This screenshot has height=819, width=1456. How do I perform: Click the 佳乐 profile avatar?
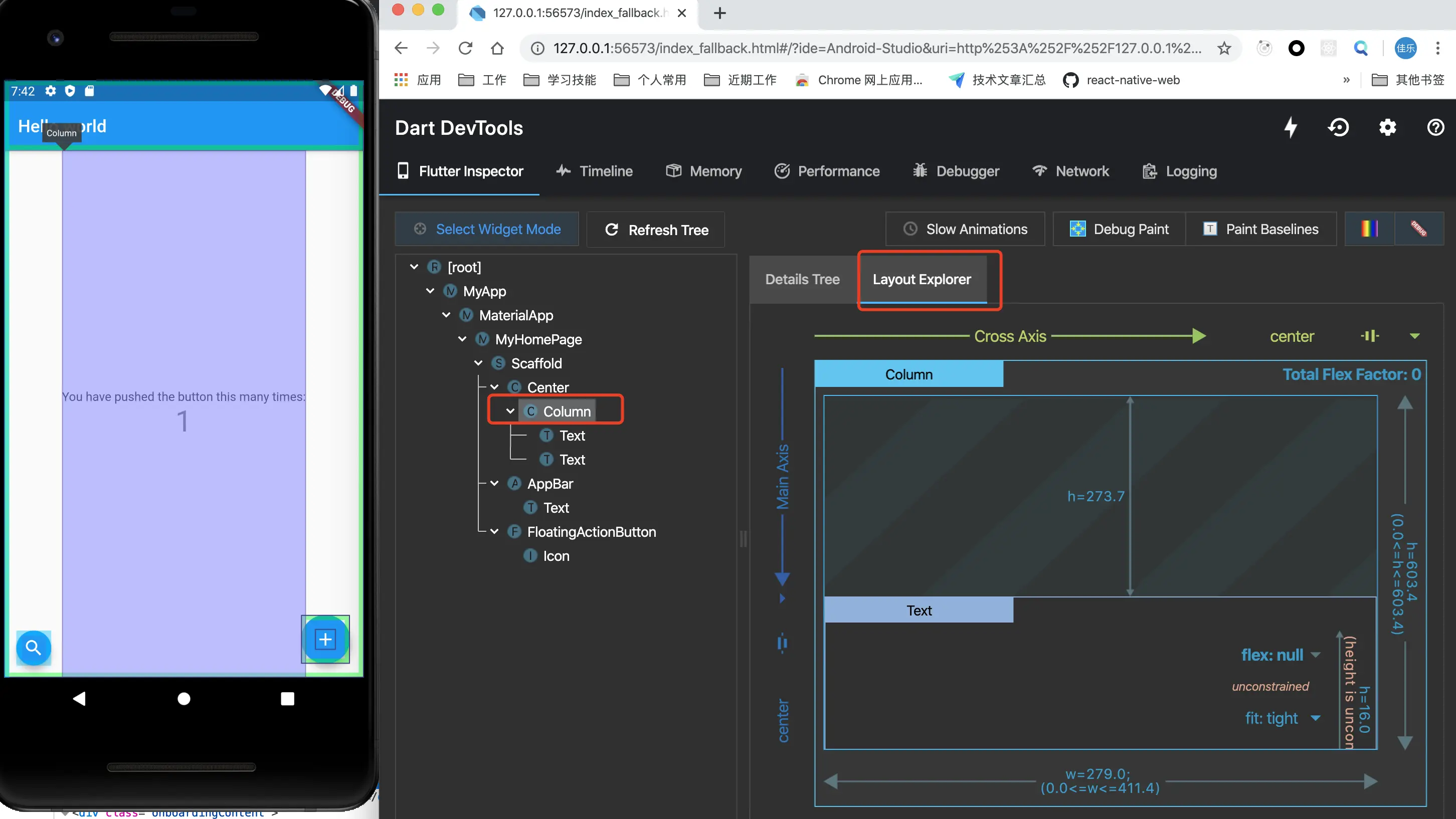click(1406, 49)
